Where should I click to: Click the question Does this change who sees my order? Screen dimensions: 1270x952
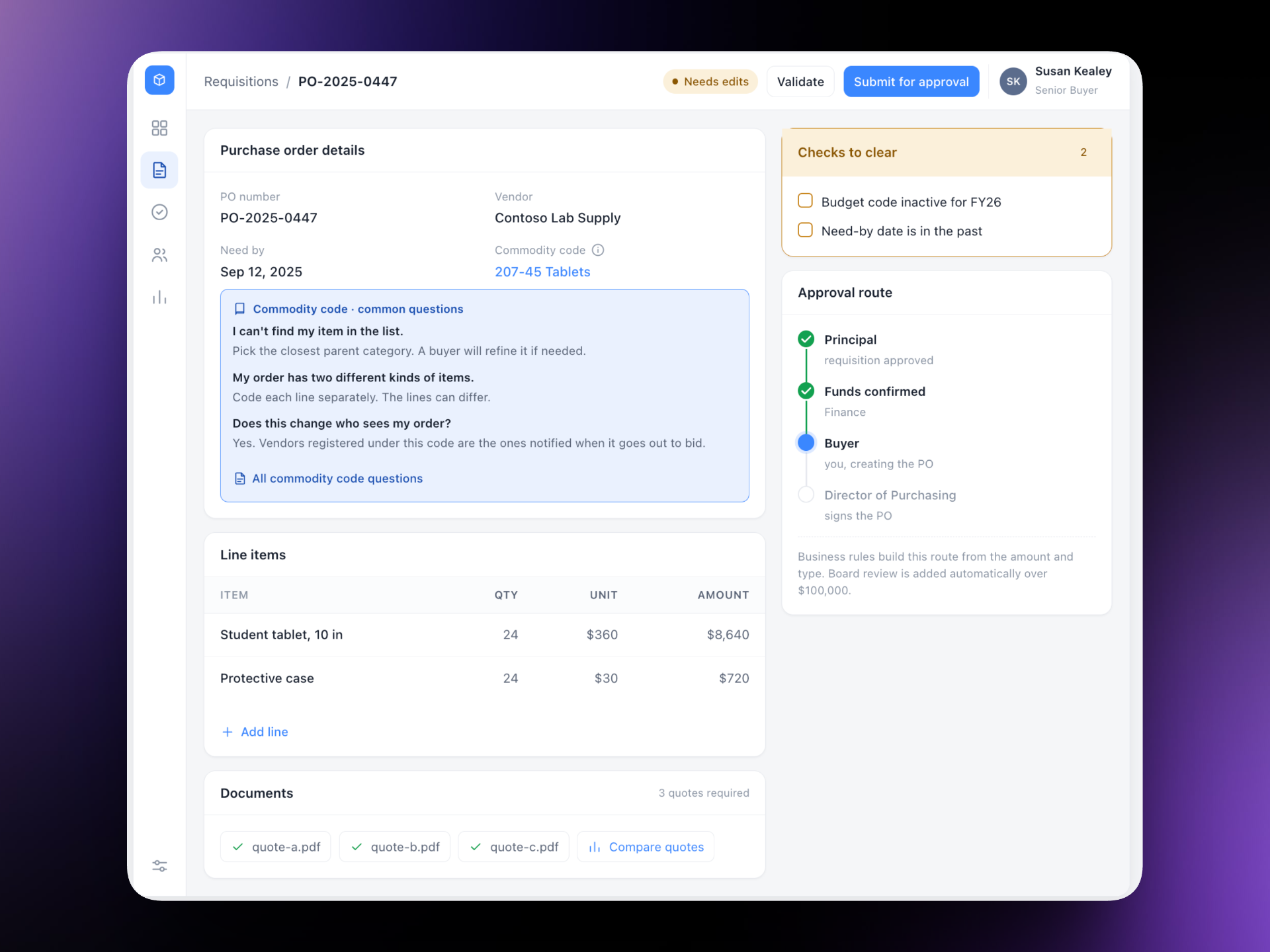pyautogui.click(x=341, y=423)
